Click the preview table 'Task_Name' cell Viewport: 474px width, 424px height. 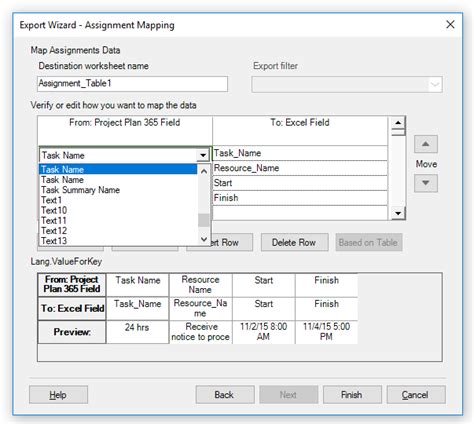tap(137, 309)
